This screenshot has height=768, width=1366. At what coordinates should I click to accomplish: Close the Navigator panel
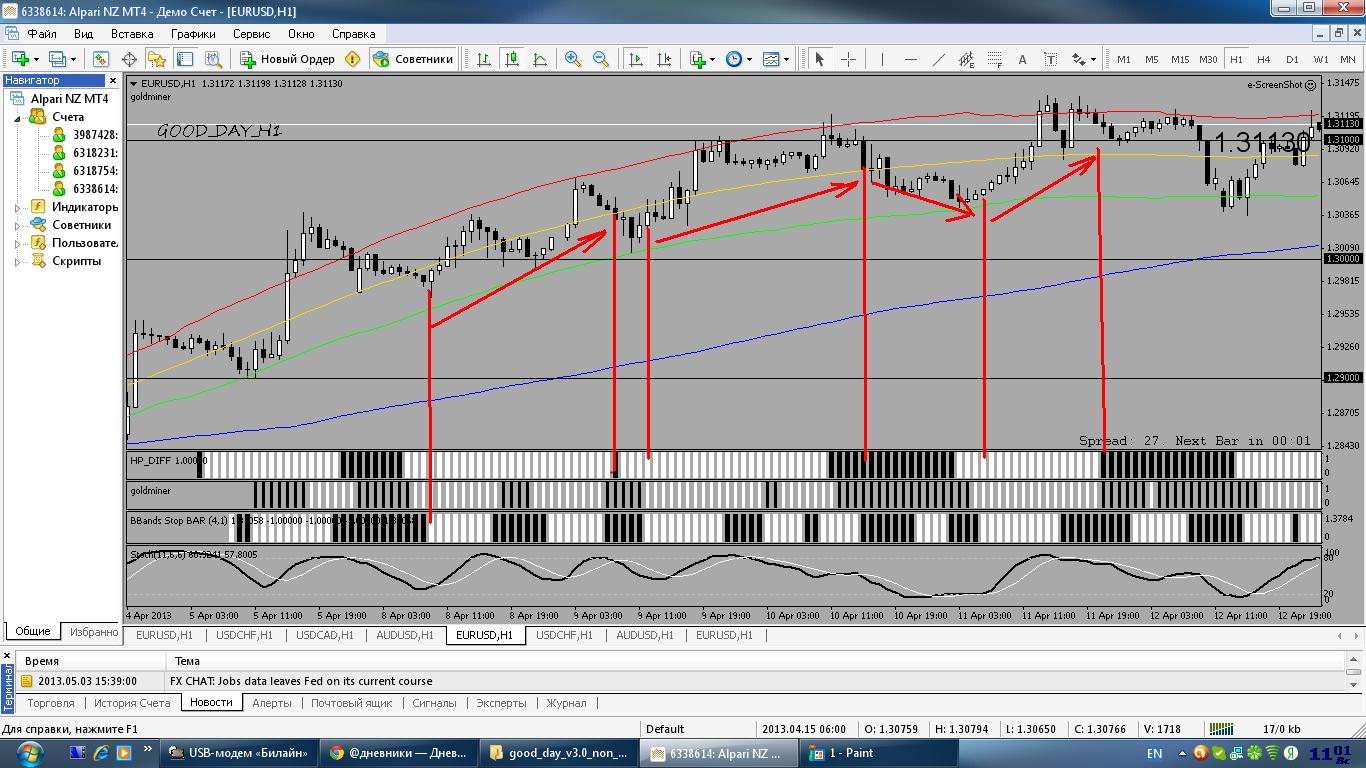[113, 80]
